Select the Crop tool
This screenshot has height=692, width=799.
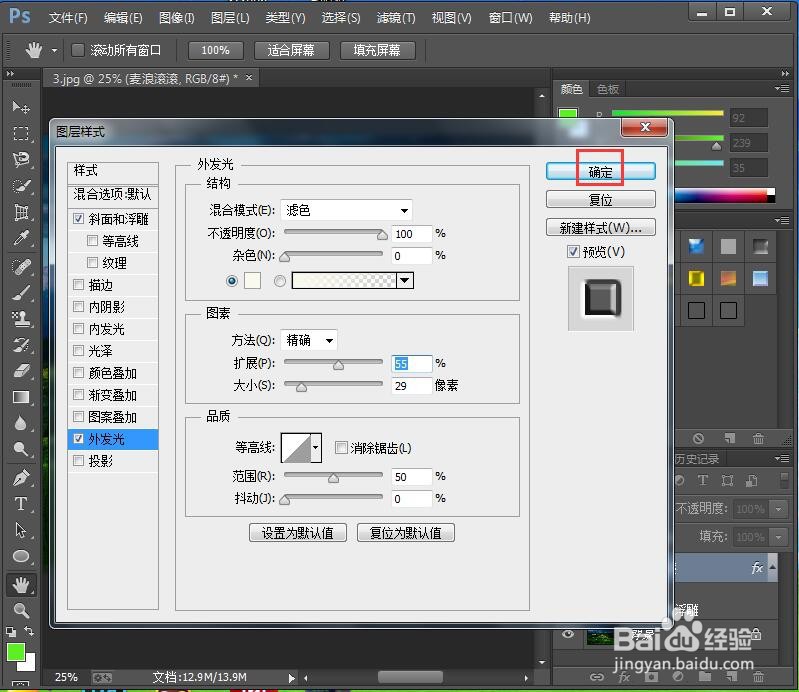[x=21, y=212]
